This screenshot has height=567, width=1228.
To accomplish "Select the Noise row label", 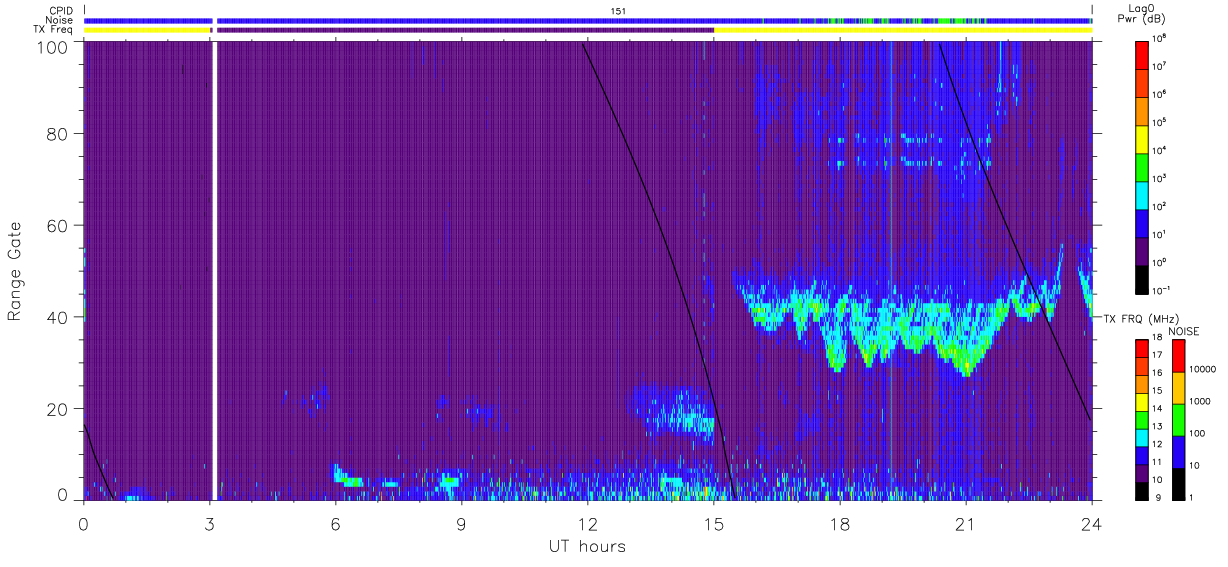I will [59, 20].
